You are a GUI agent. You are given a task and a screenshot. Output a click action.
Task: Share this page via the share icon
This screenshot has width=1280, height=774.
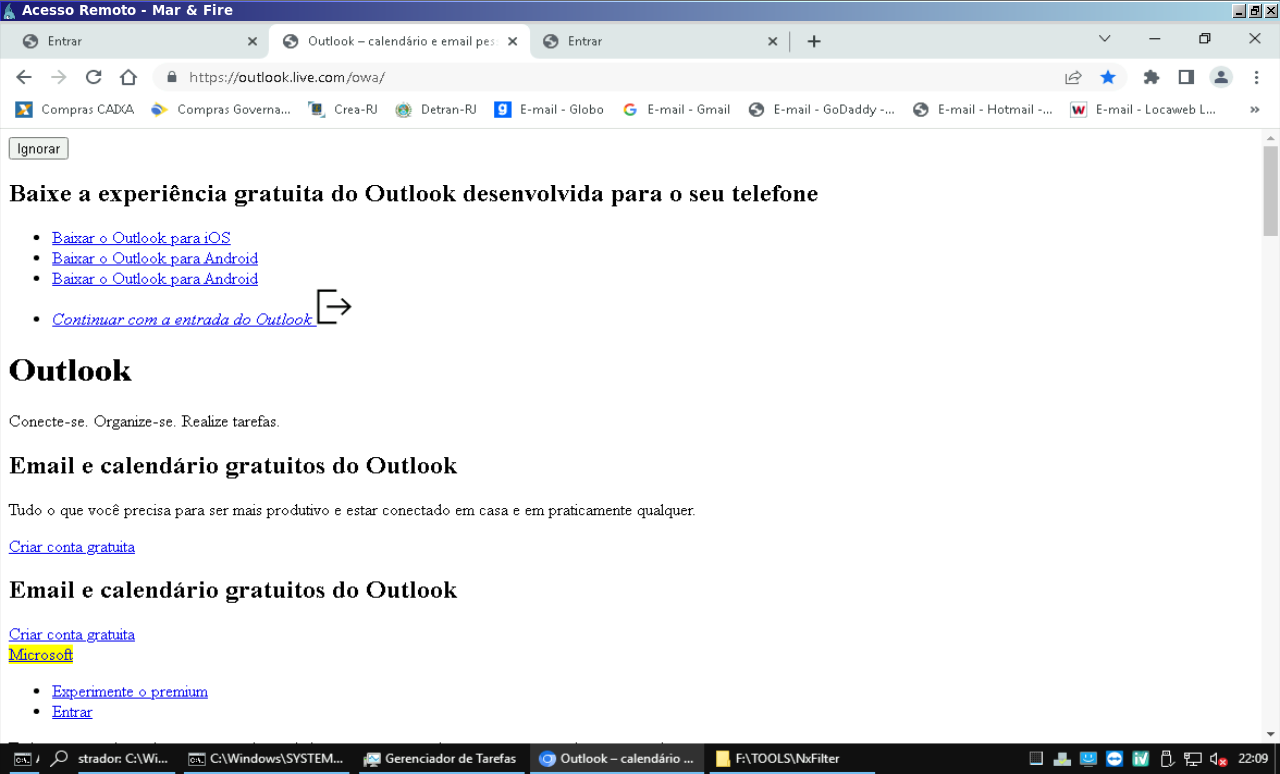click(1073, 77)
